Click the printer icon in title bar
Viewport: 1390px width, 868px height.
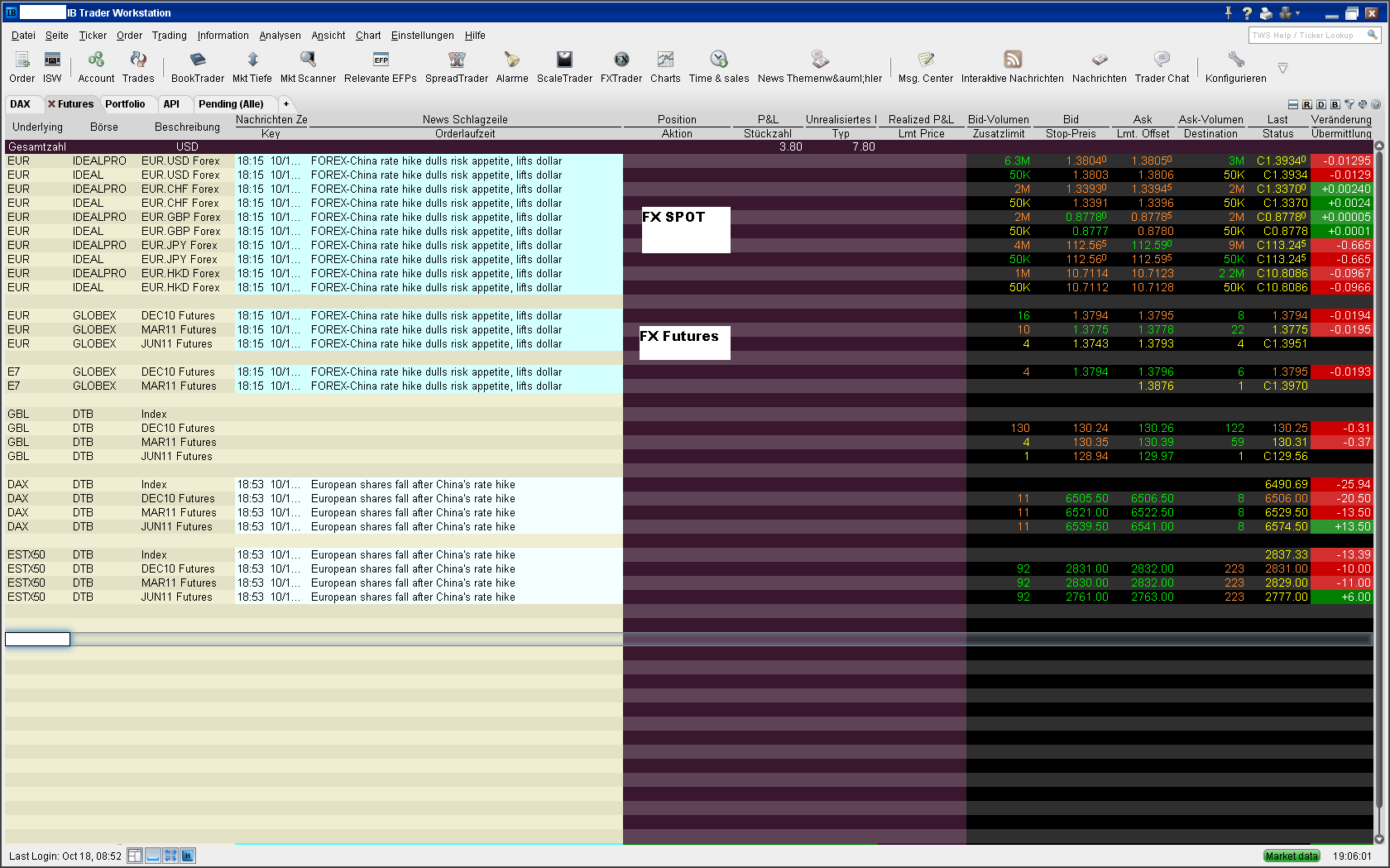1266,12
